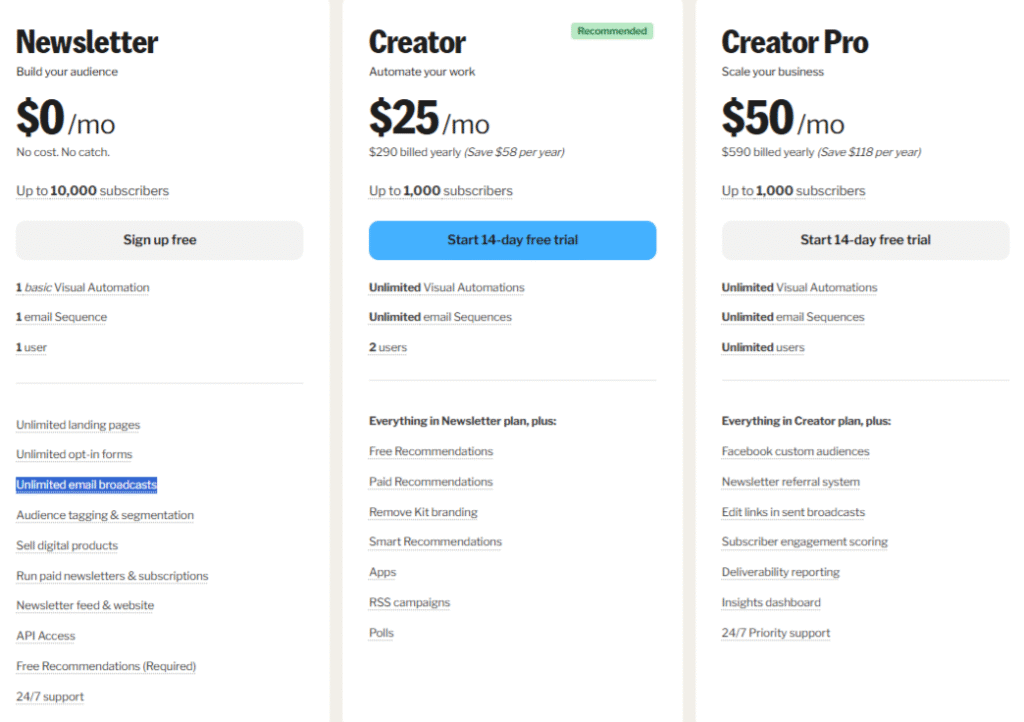Click the API Access feature link
Screen dimensions: 1024x722
[46, 636]
